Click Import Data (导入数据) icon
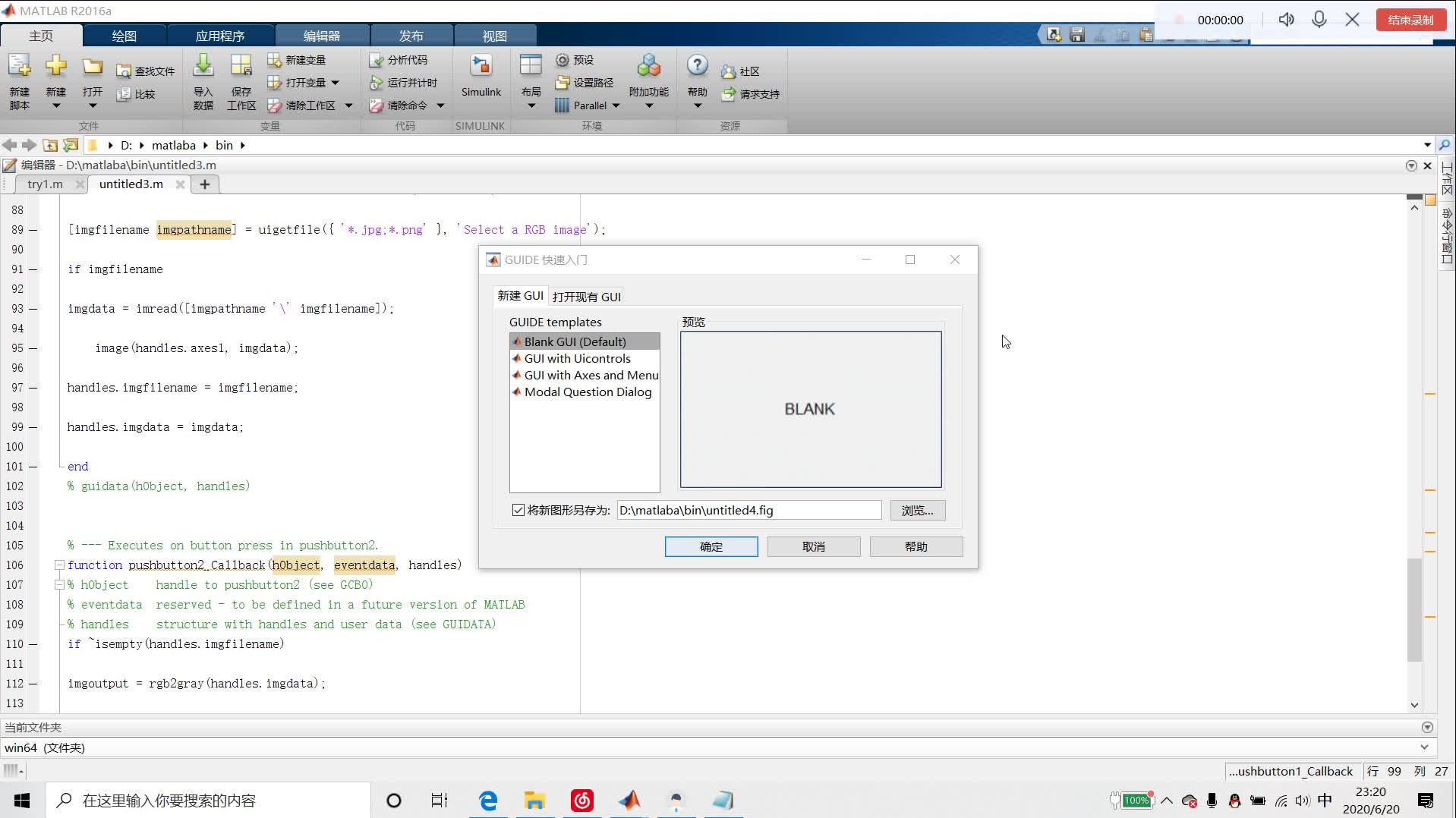The width and height of the screenshot is (1456, 818). [x=203, y=66]
